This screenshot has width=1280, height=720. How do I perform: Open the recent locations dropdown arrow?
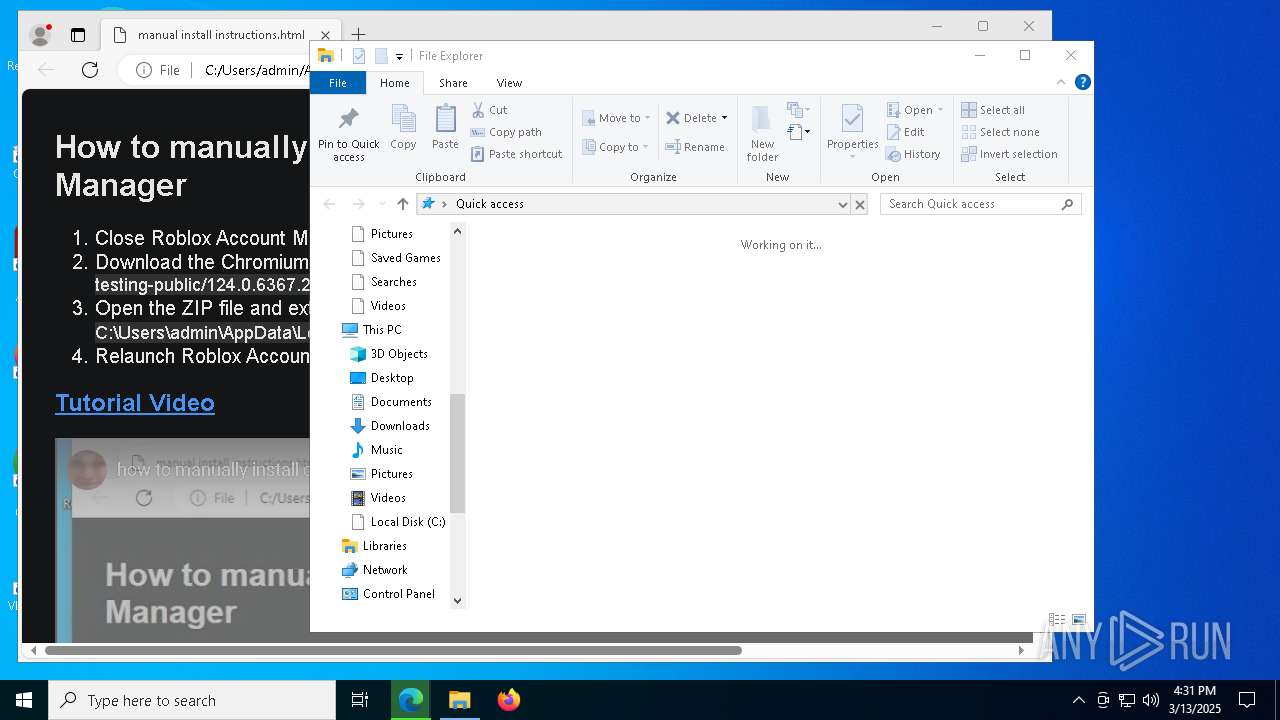pos(382,204)
